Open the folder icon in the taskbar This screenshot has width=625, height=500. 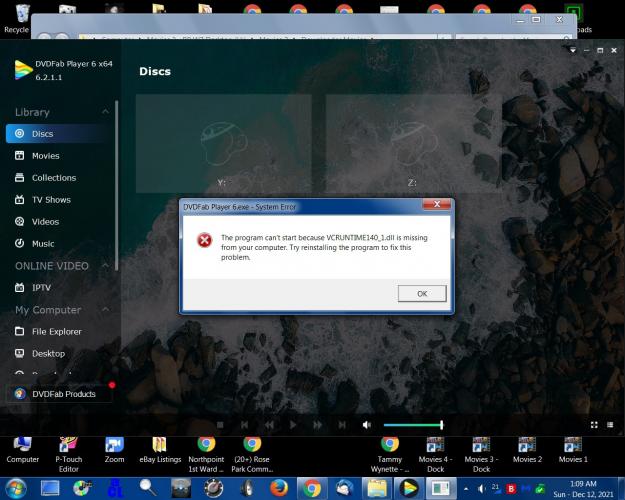coord(377,488)
